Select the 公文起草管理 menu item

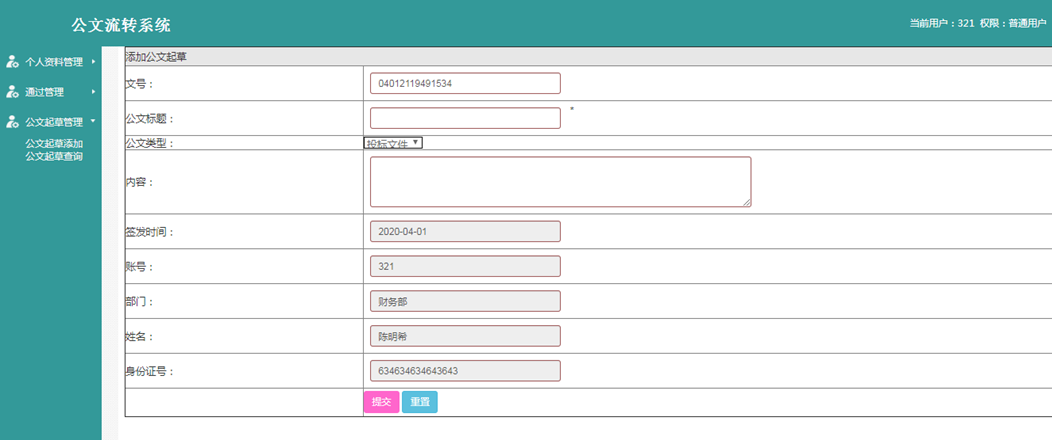coord(54,122)
